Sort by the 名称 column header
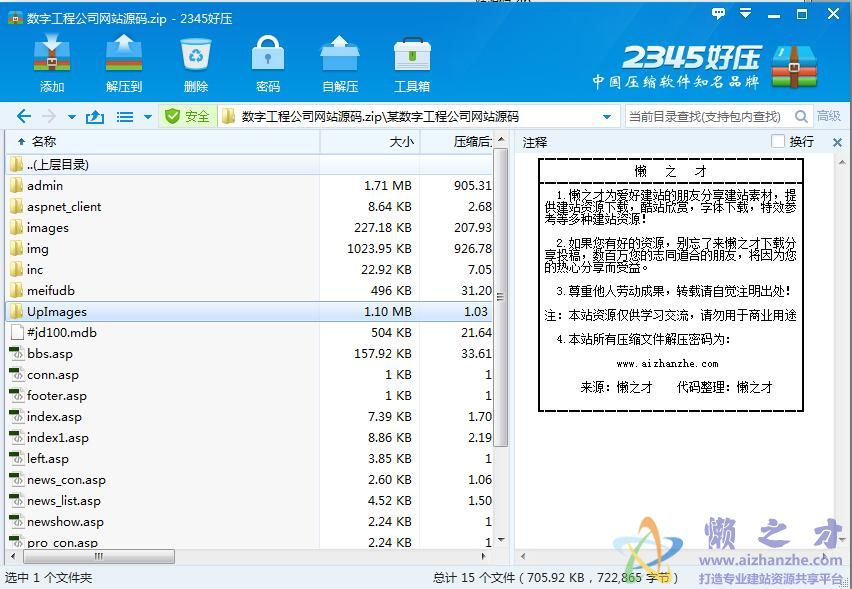852x589 pixels. click(x=163, y=142)
